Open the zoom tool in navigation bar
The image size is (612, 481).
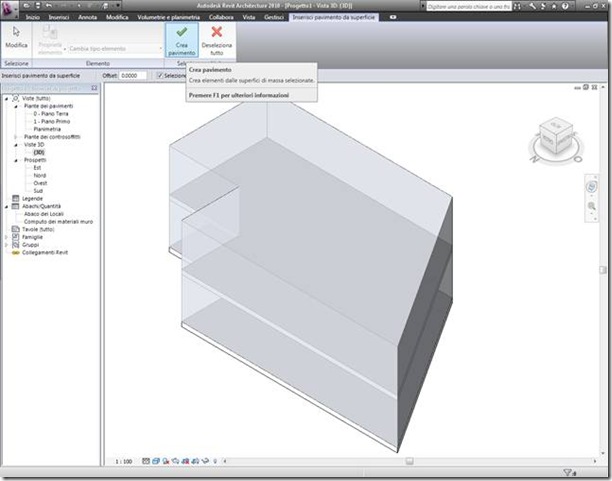(x=592, y=206)
